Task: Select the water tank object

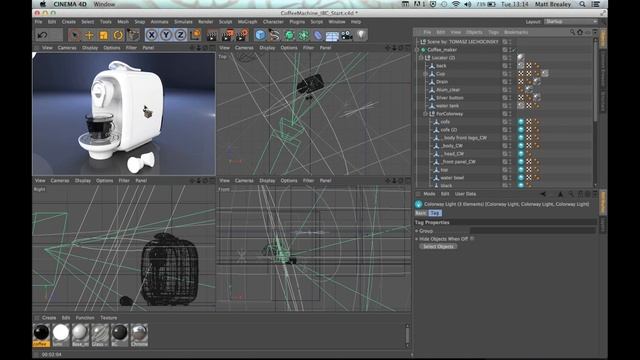Action: pos(448,106)
